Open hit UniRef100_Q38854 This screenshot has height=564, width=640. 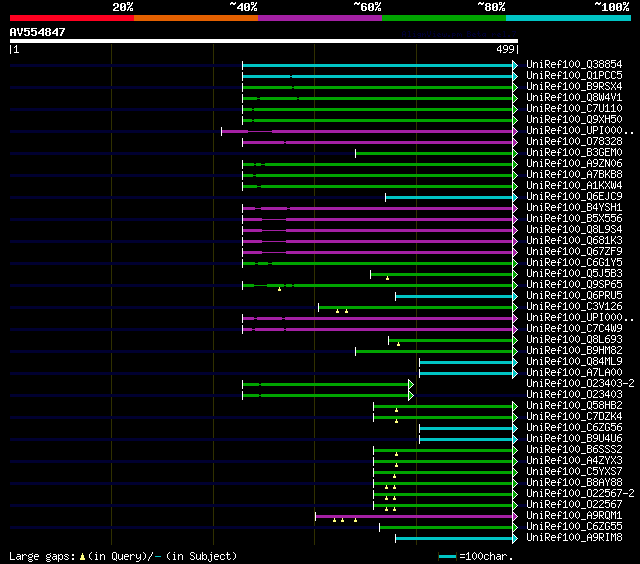574,64
